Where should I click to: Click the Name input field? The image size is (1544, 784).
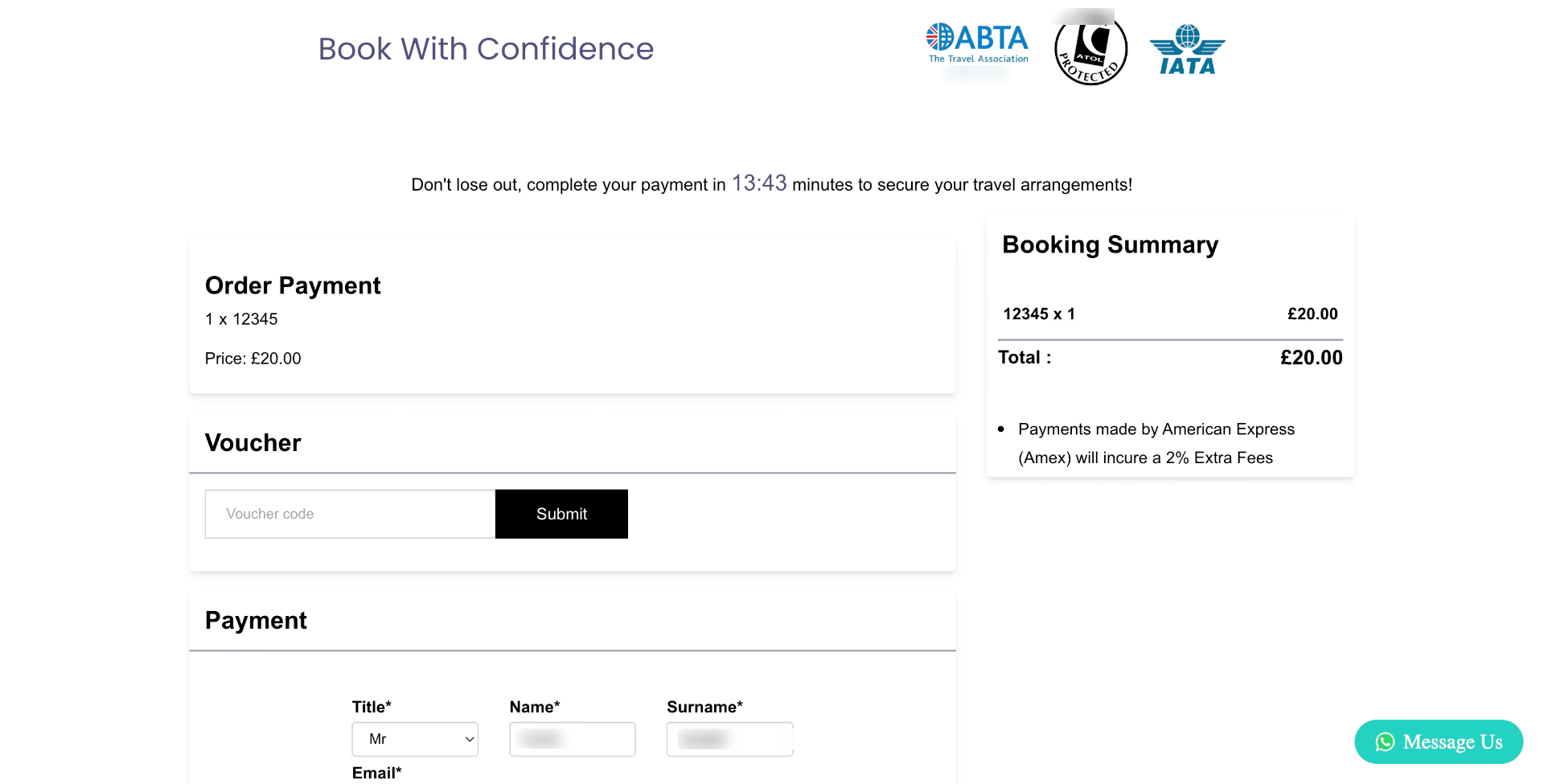click(x=572, y=739)
